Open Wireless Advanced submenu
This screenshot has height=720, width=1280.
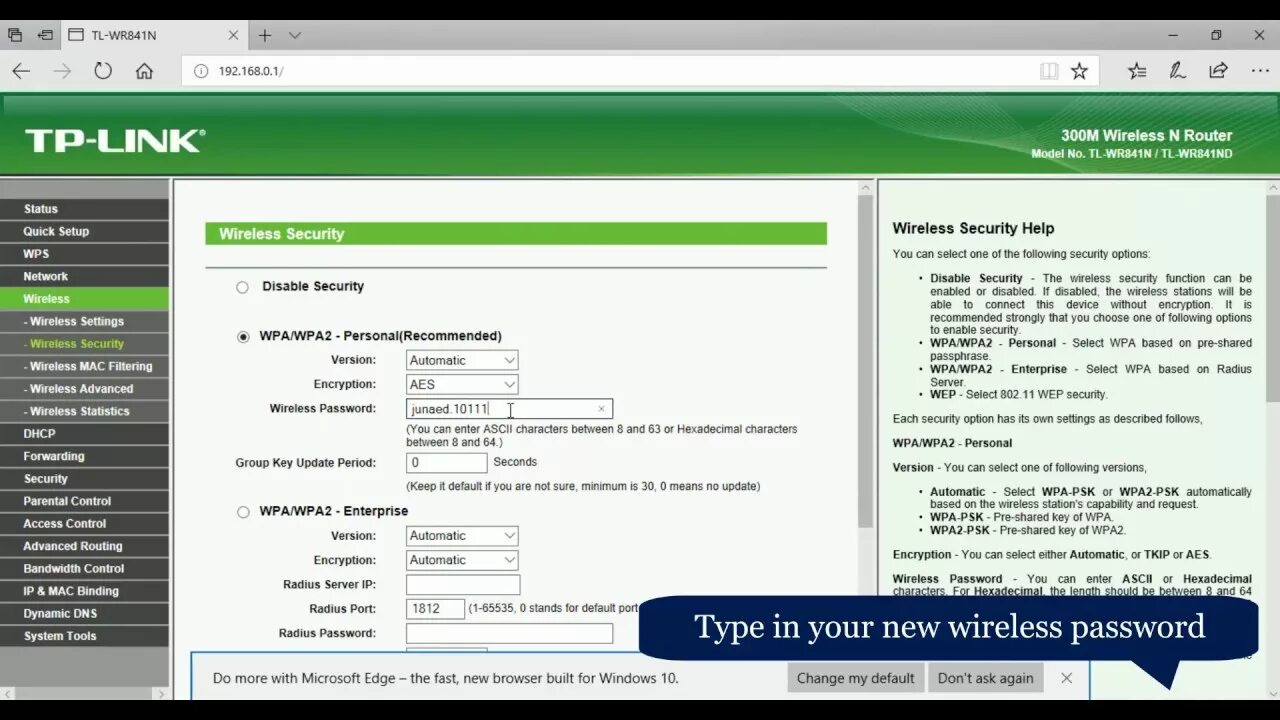84,389
